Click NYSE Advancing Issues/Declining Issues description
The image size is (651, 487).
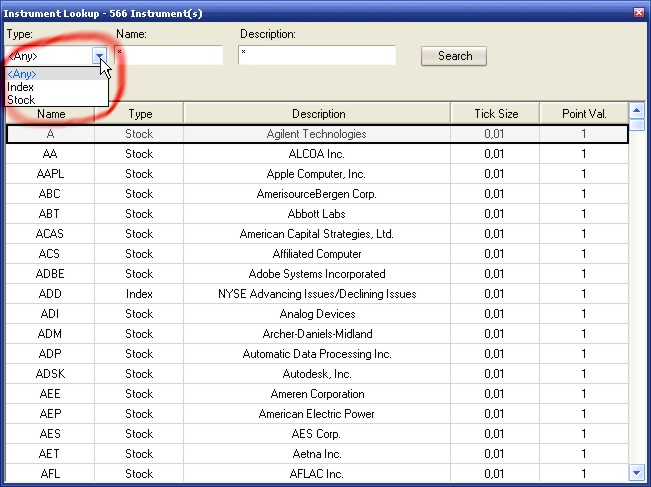point(317,294)
